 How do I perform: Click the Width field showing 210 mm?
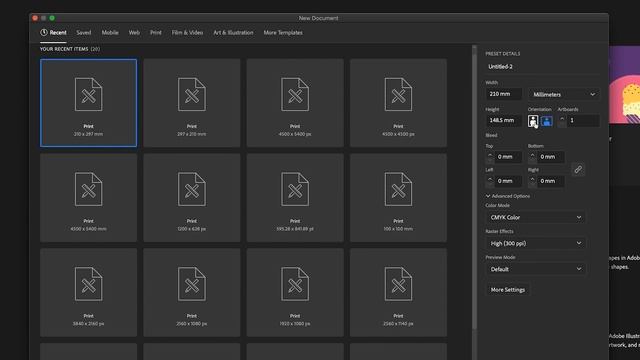pos(504,94)
